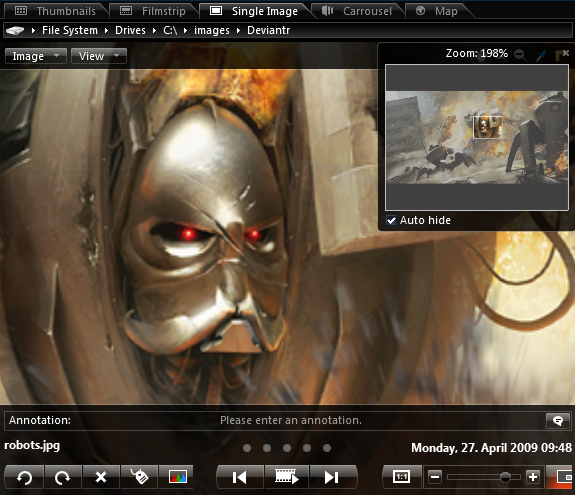Decrease zoom with the minus button
Screen dimensions: 575x495
(x=435, y=477)
